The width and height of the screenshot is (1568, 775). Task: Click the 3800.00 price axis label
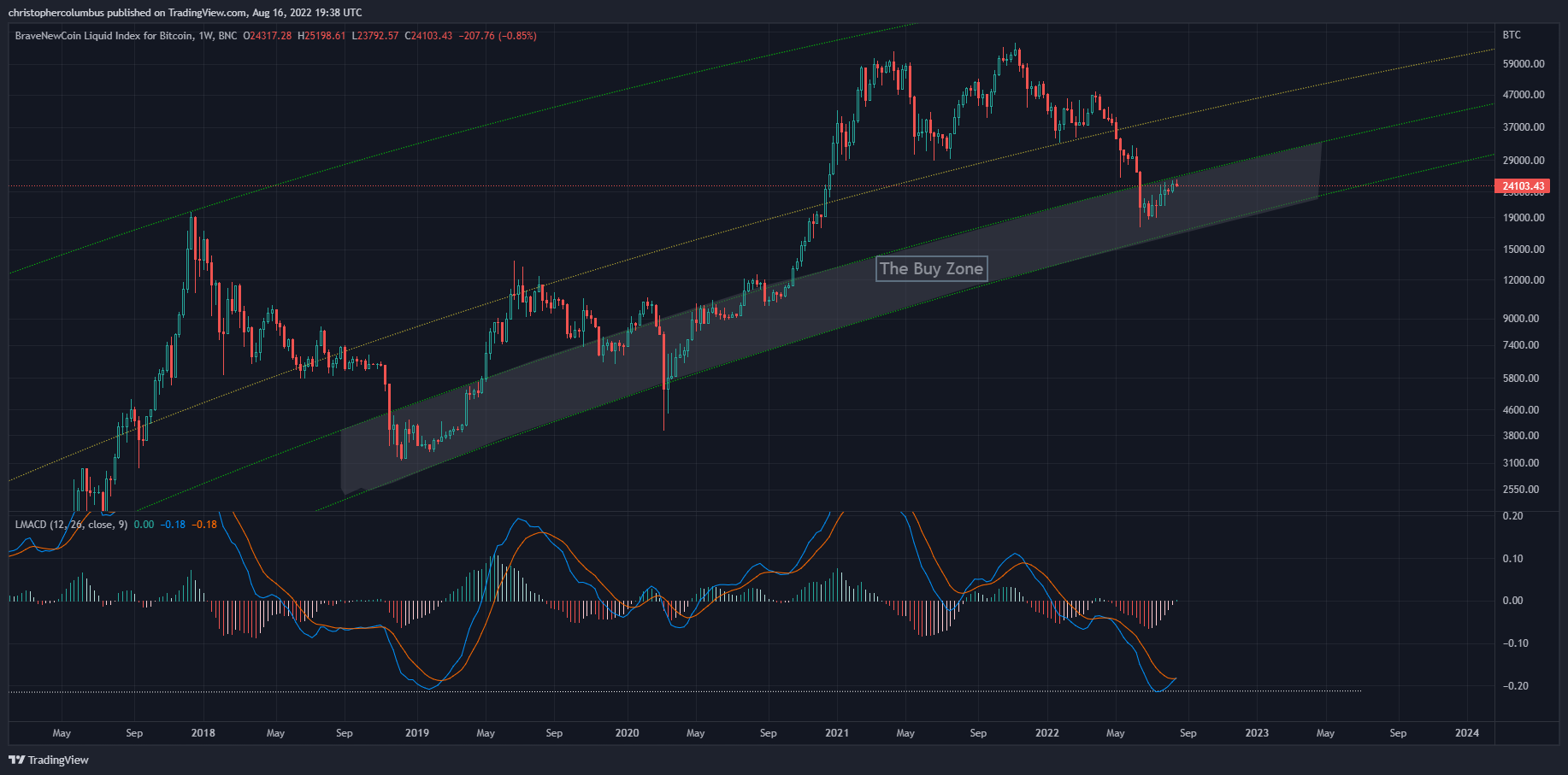tap(1521, 436)
